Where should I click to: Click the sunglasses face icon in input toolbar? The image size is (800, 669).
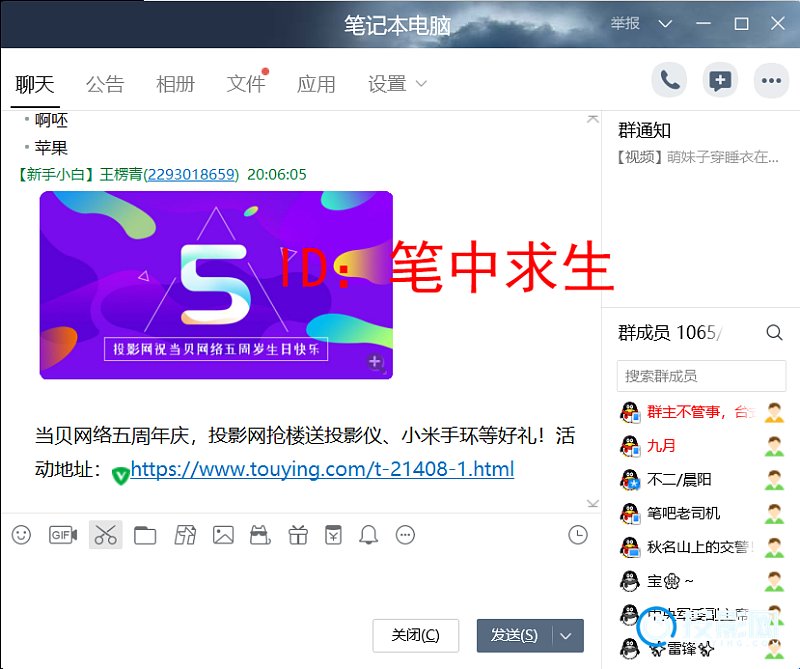(x=260, y=535)
